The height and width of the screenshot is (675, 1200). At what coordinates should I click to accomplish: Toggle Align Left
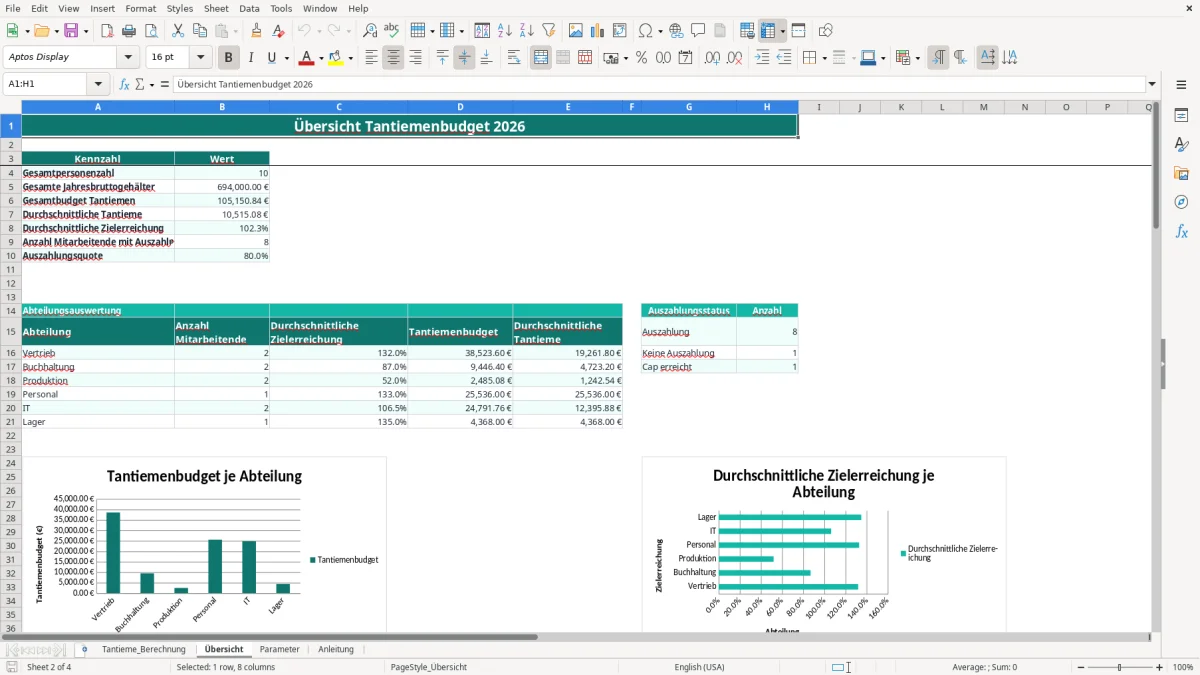[371, 58]
